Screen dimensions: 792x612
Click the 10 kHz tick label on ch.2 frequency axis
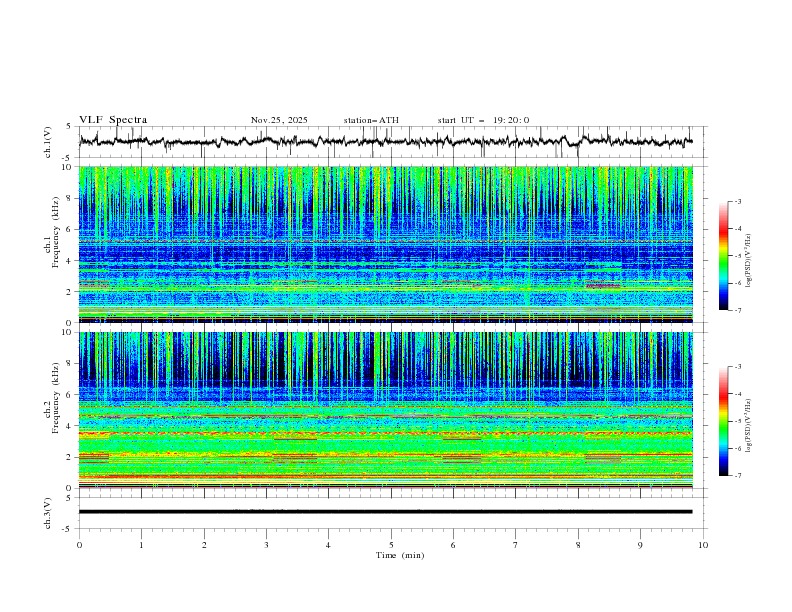click(68, 332)
